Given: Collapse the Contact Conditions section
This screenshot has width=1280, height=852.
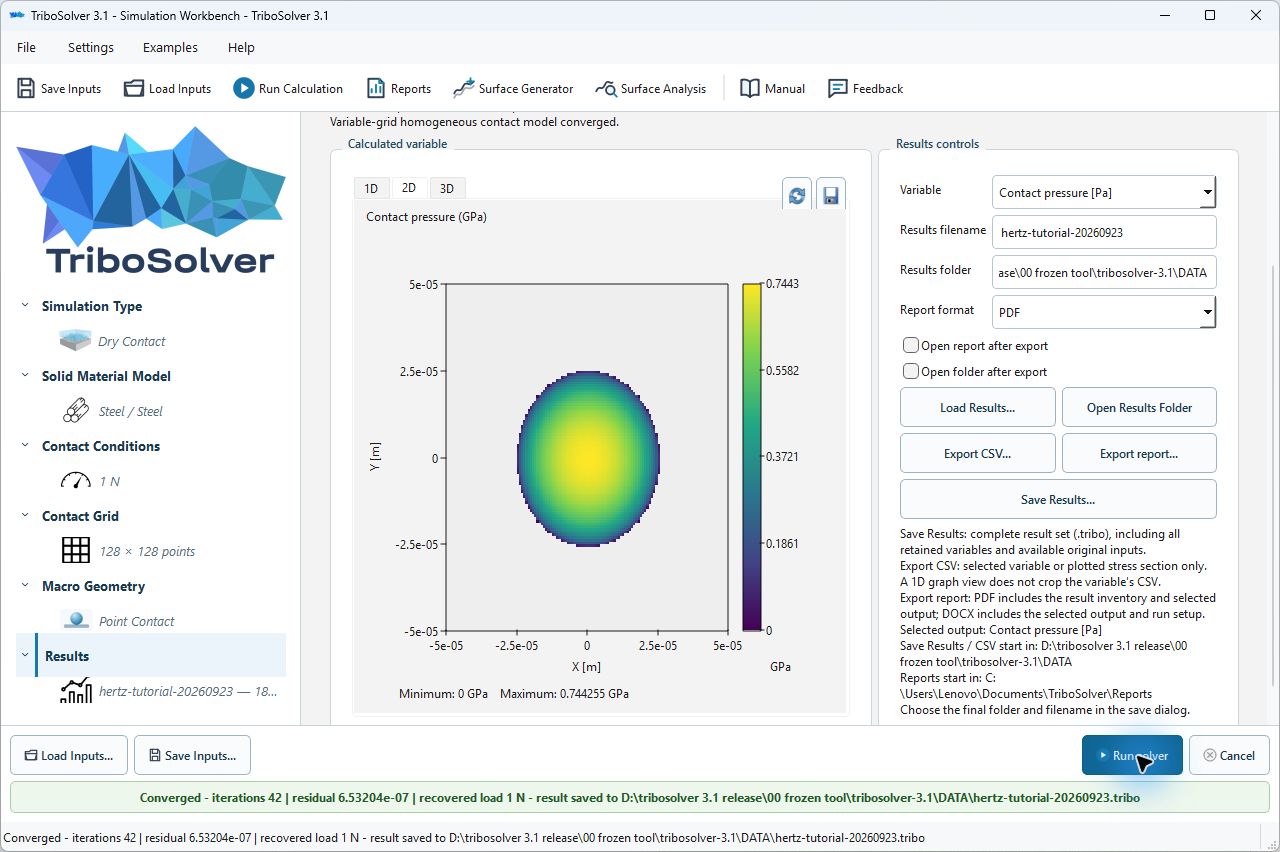Looking at the screenshot, I should pos(25,446).
